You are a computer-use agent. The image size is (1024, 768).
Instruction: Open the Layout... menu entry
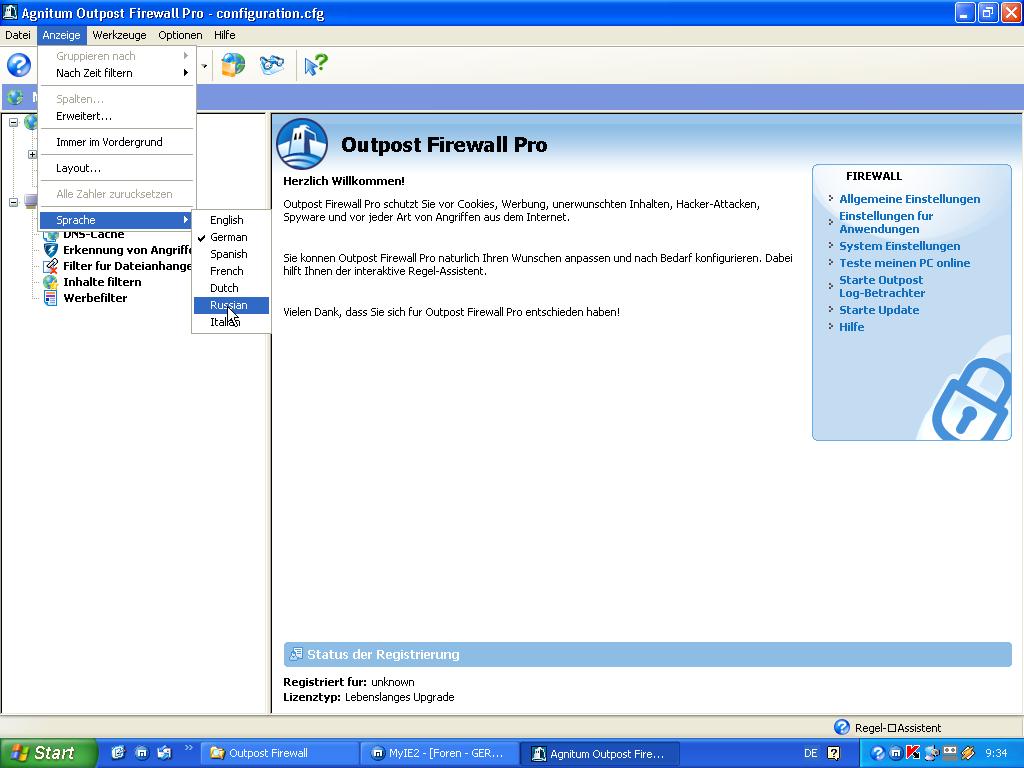(x=117, y=168)
